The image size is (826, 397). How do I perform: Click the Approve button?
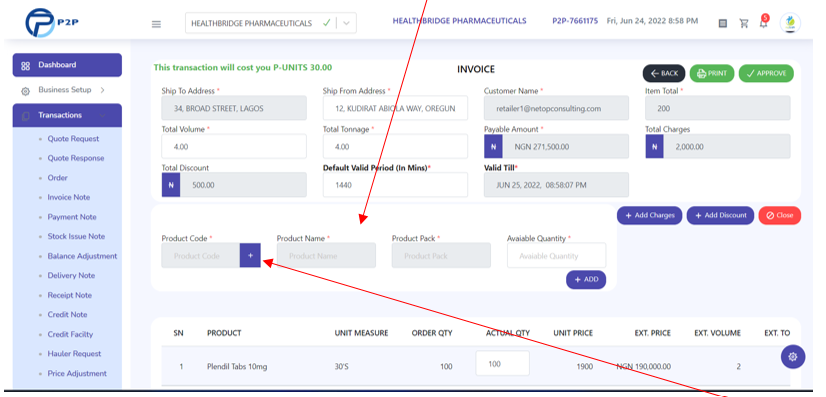[x=766, y=73]
